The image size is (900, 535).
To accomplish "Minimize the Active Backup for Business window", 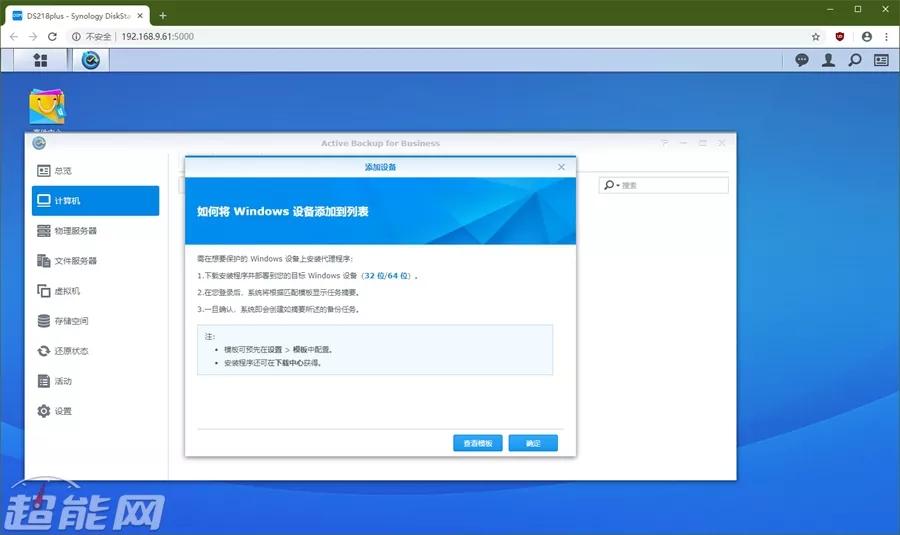I will click(683, 143).
